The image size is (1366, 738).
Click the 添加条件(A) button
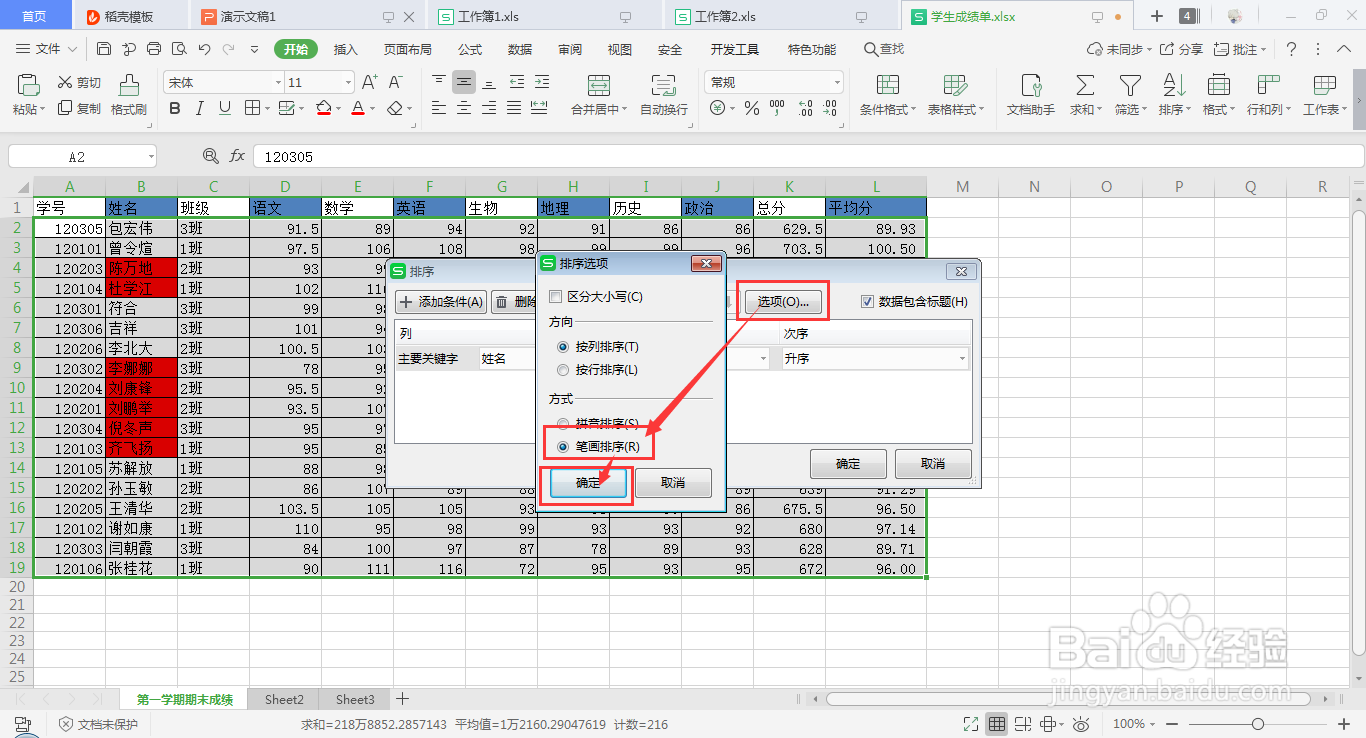pyautogui.click(x=439, y=301)
